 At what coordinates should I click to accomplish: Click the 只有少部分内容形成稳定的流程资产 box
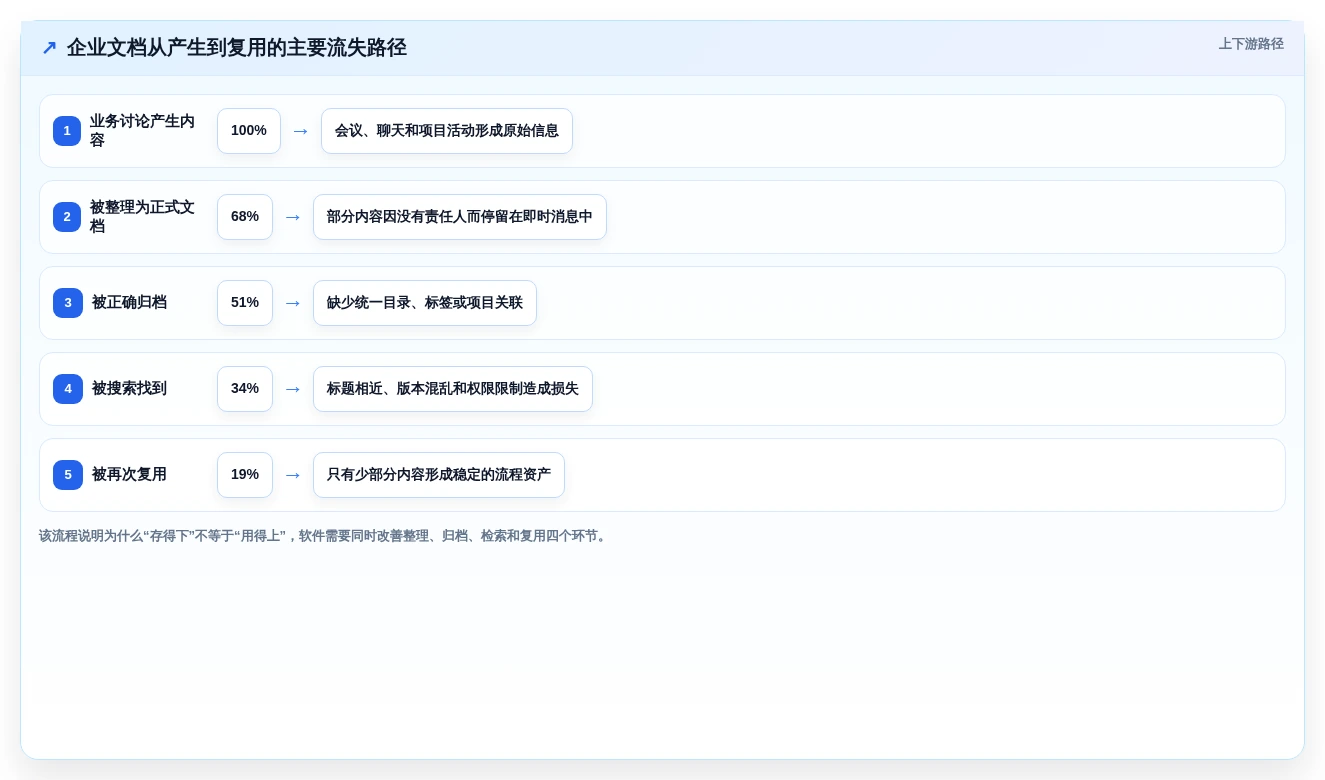click(439, 475)
